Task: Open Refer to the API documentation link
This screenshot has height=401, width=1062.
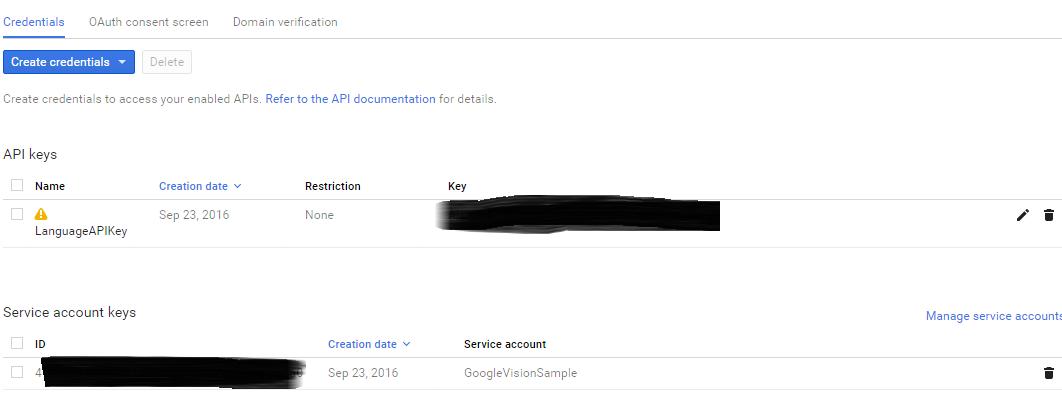Action: (350, 99)
